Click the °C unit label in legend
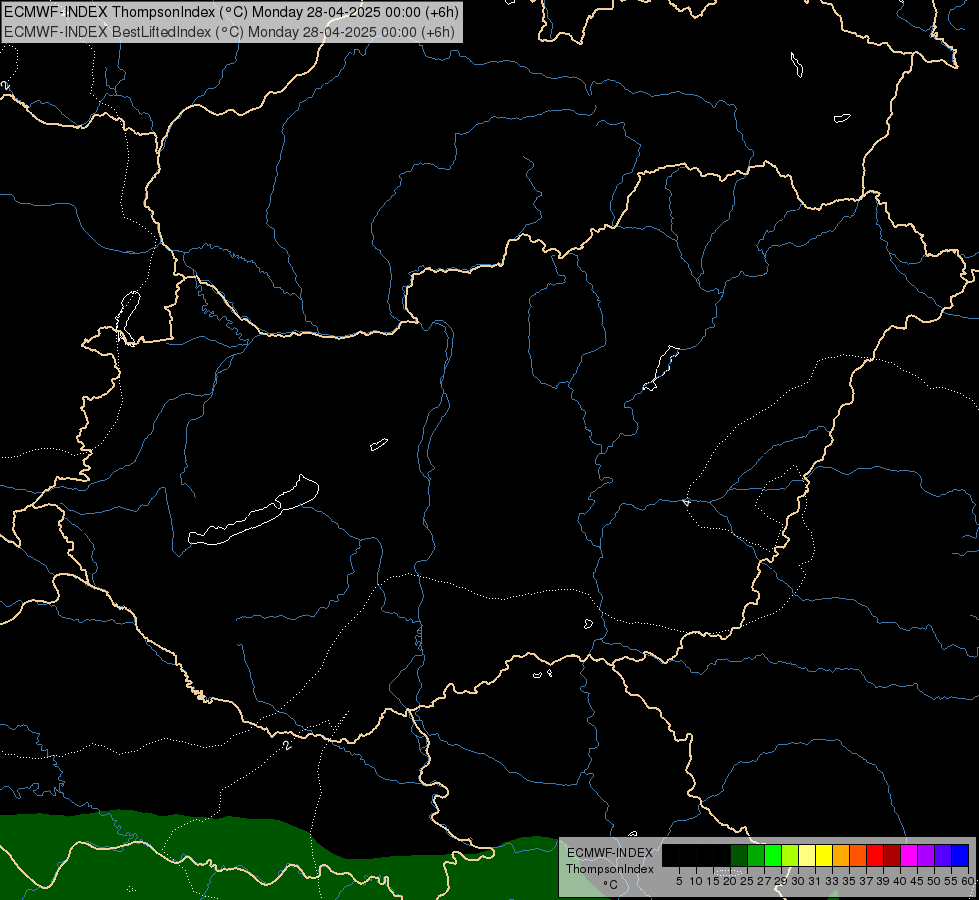Viewport: 979px width, 900px height. coord(611,885)
